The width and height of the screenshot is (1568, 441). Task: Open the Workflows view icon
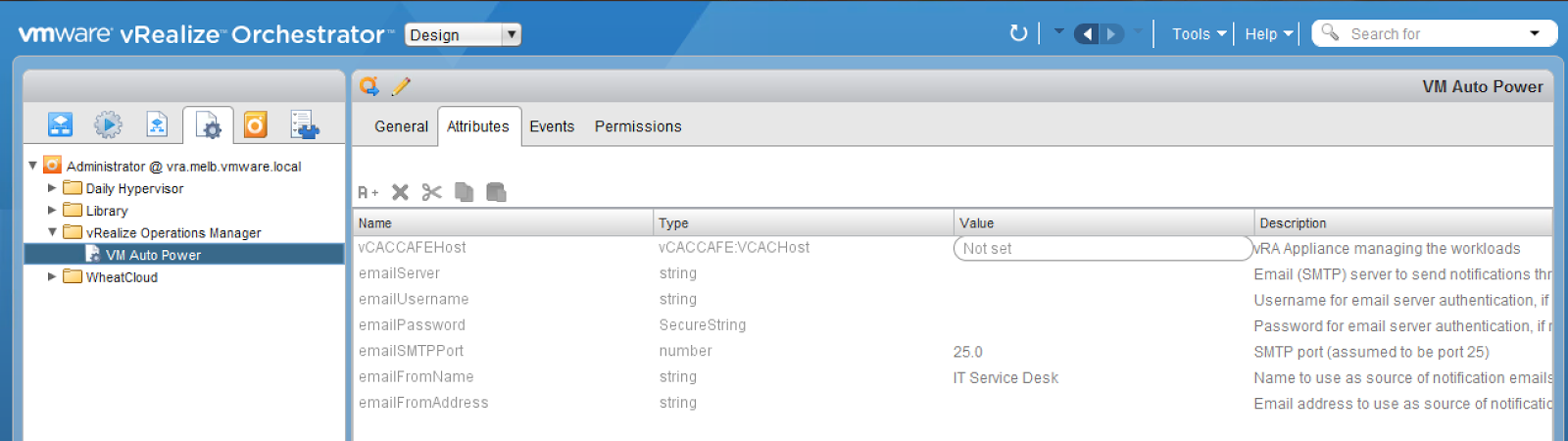tap(60, 124)
